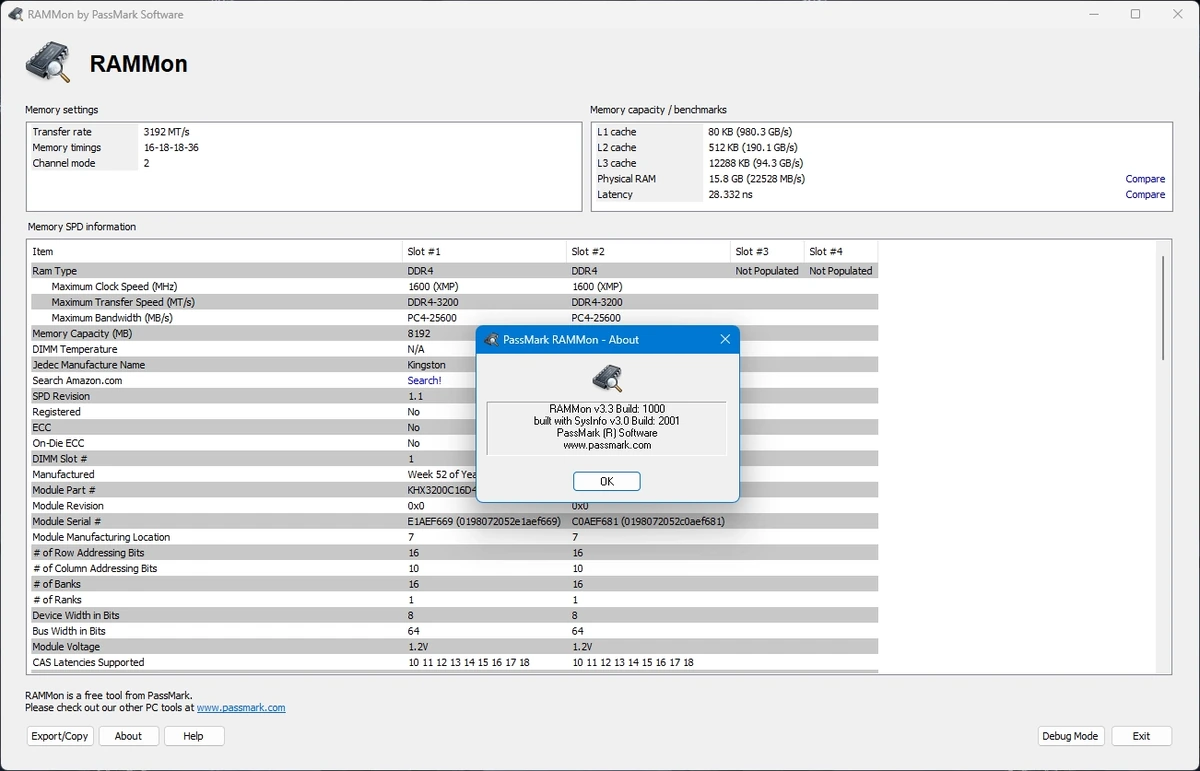Confirm the About dialog with OK
The width and height of the screenshot is (1200, 771).
(x=607, y=482)
